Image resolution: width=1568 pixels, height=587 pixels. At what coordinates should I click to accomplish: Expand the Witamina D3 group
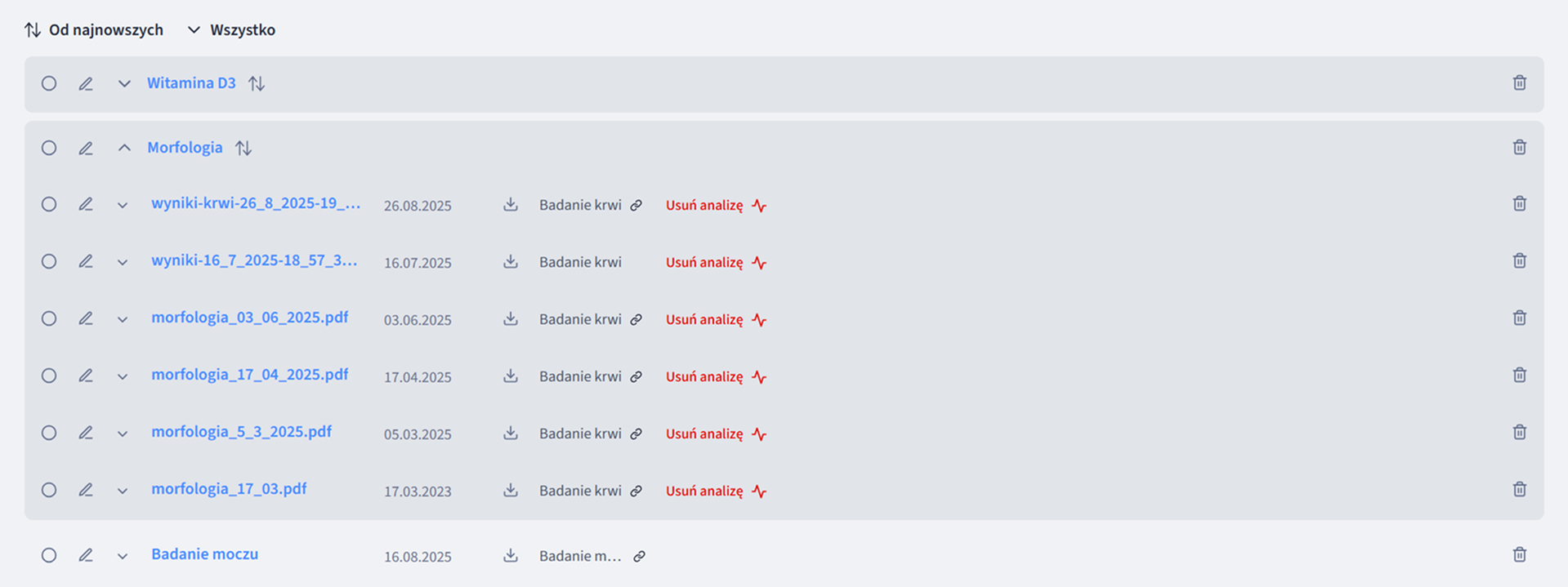click(124, 83)
